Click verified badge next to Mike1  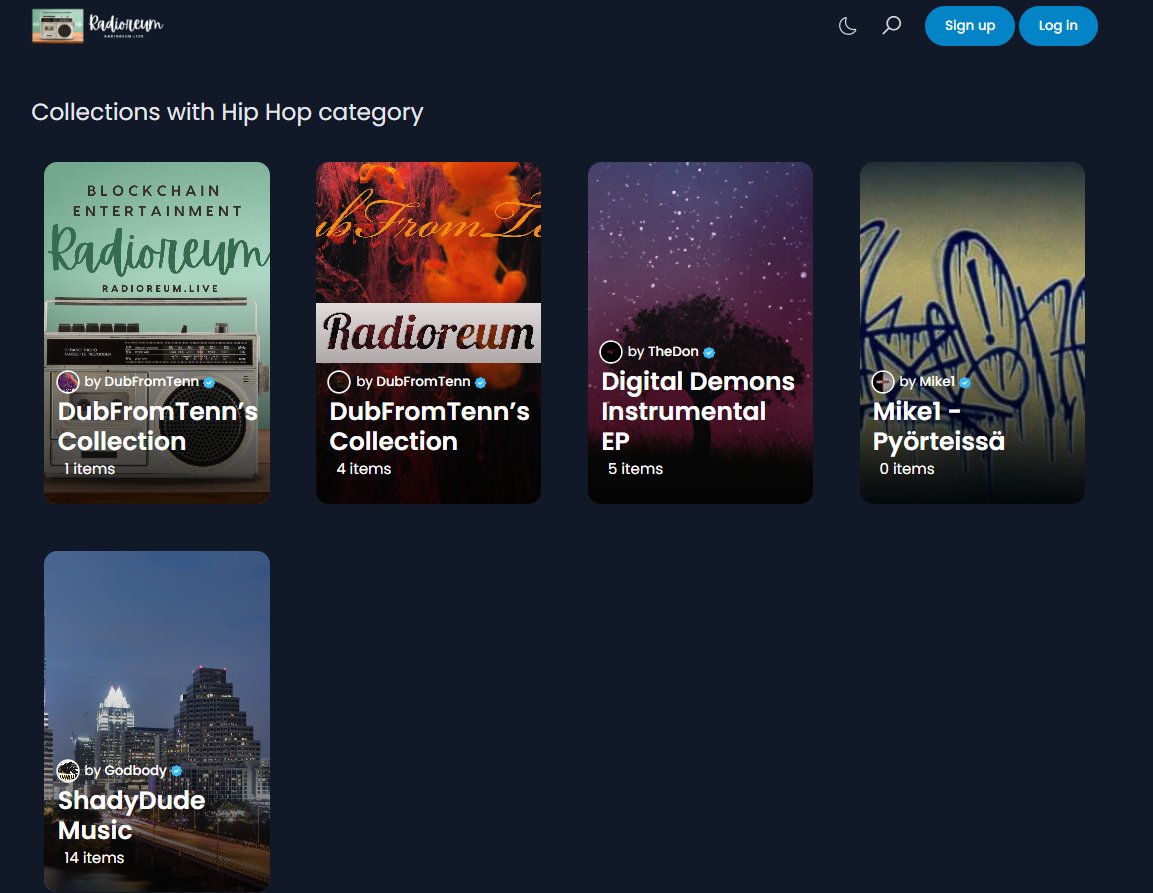[965, 383]
